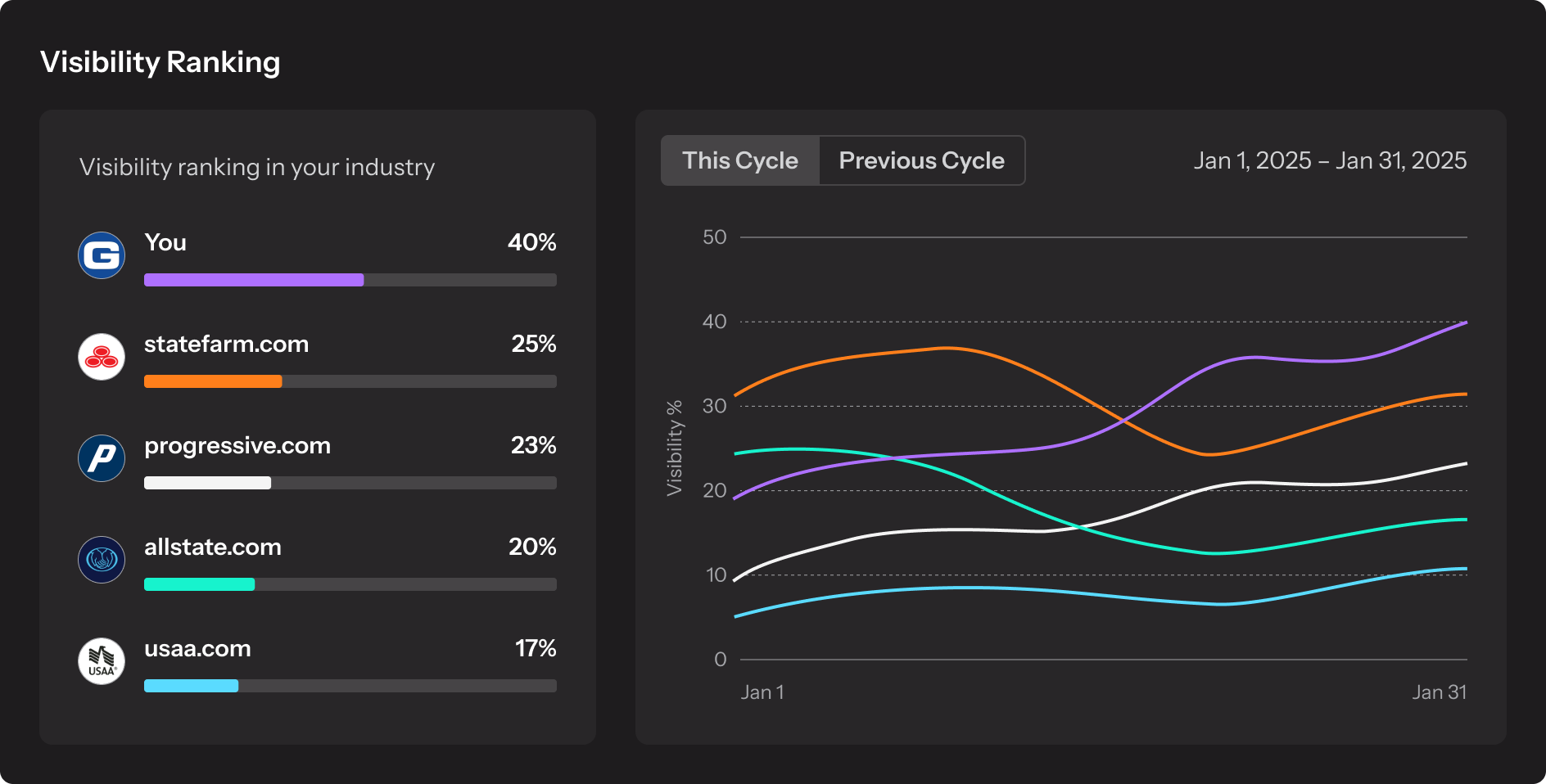Switch to the This Cycle tab
The height and width of the screenshot is (784, 1546).
click(x=740, y=160)
